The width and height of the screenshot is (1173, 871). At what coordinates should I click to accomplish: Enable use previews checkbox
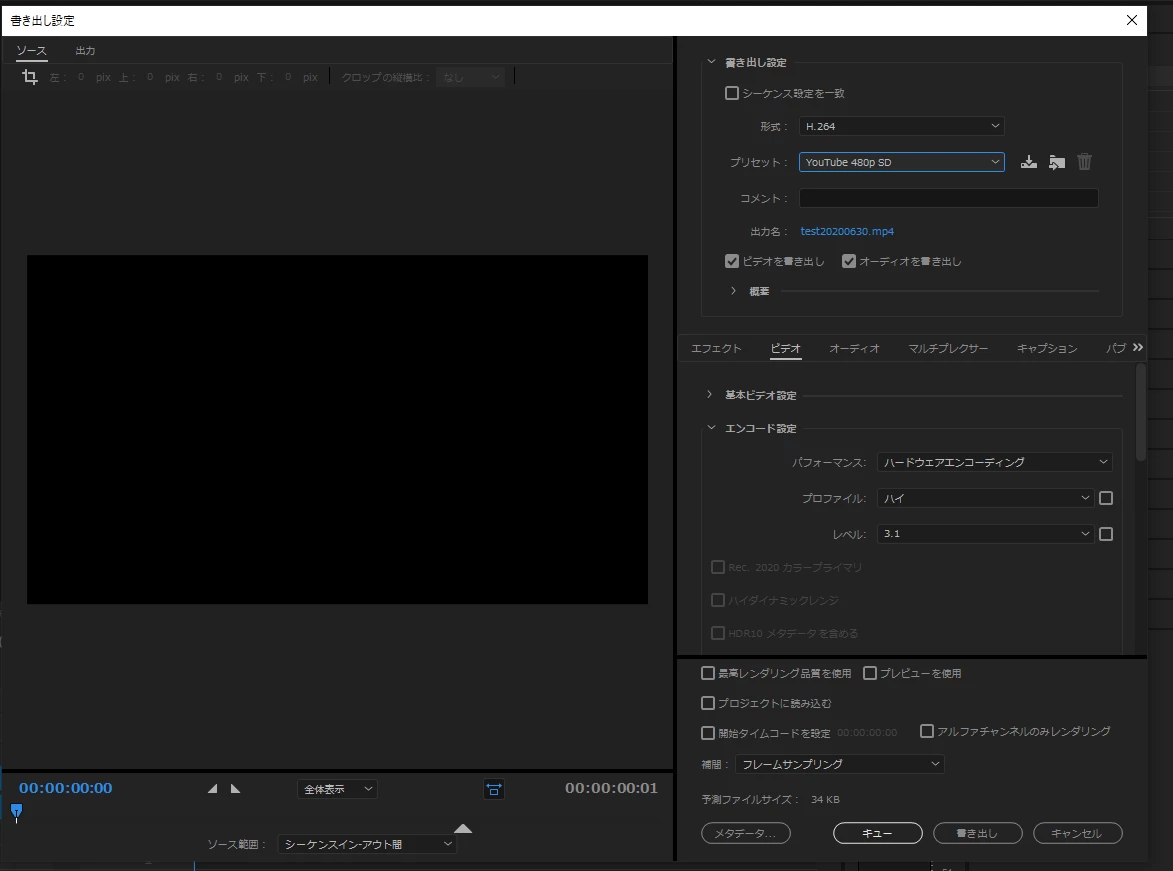pos(869,673)
